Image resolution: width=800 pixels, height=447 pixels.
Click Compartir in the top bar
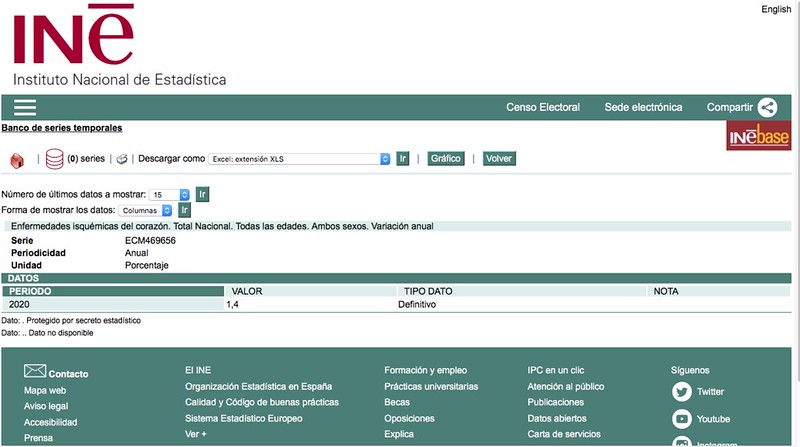[x=730, y=107]
